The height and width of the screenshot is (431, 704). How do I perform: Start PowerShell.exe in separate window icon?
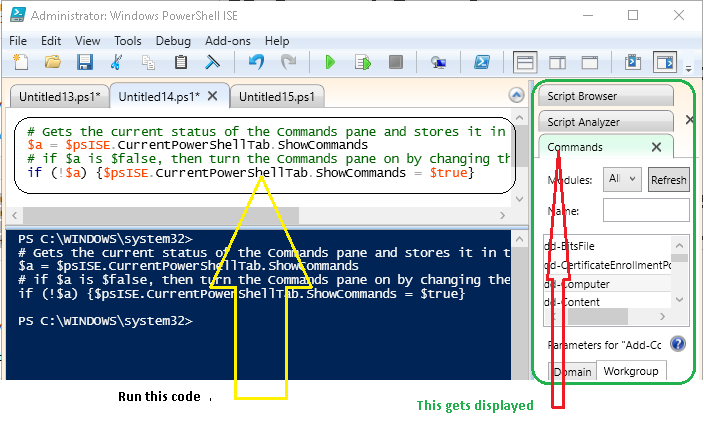click(x=482, y=62)
